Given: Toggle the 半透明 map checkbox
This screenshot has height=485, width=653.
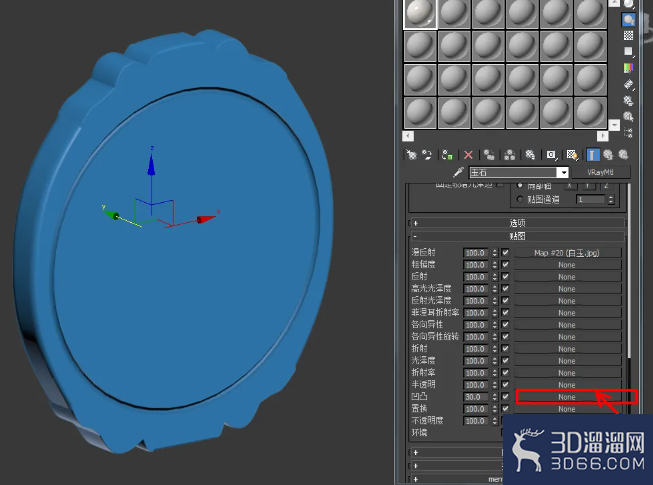Looking at the screenshot, I should pos(505,385).
